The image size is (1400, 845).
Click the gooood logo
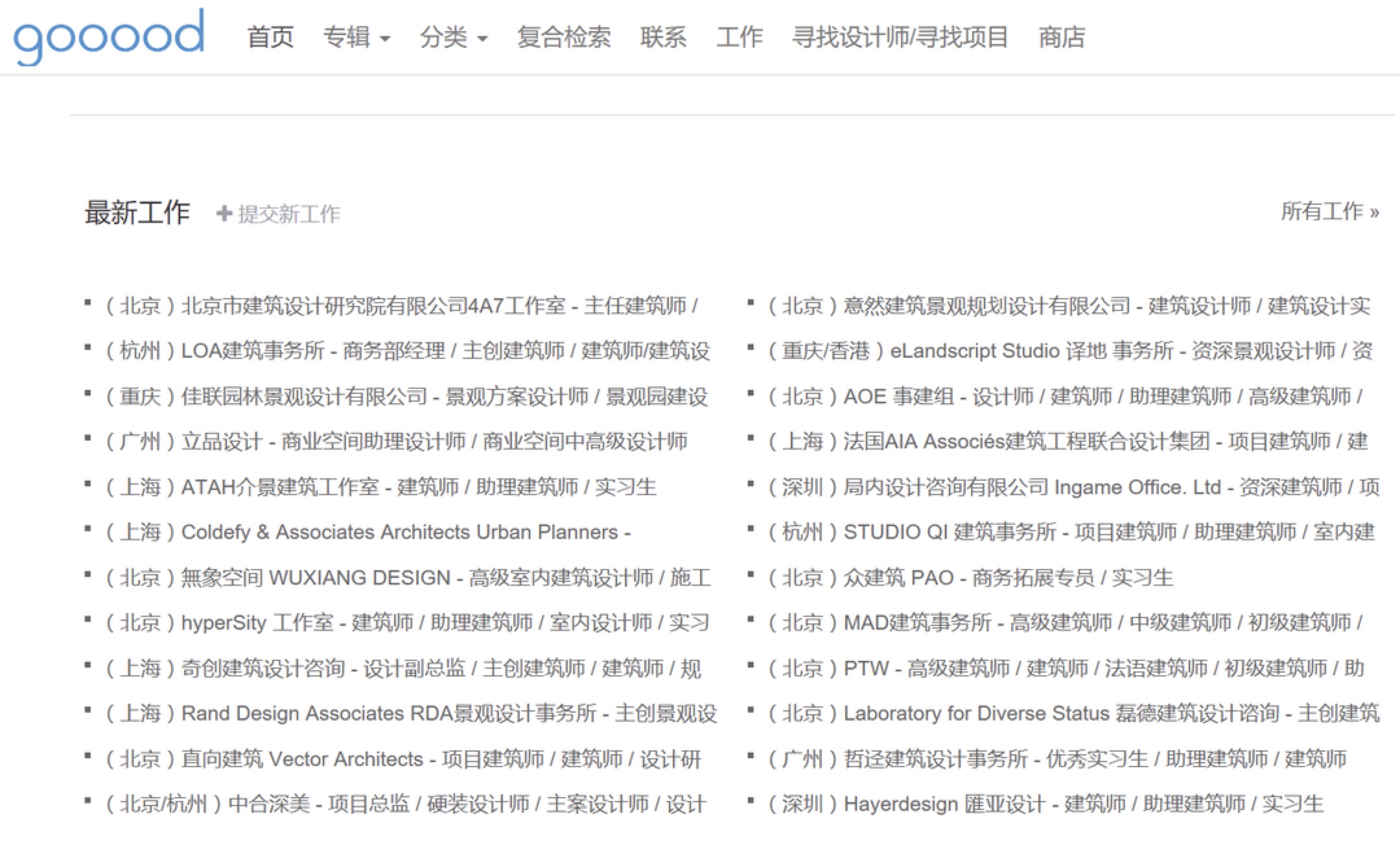[x=109, y=36]
